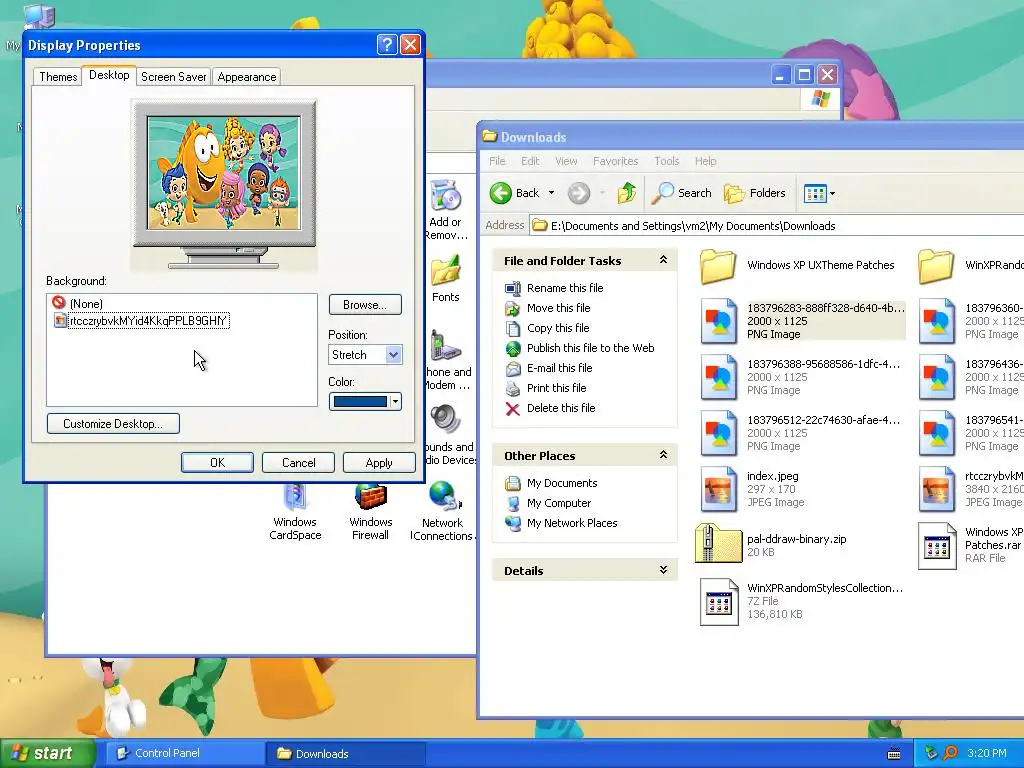The image size is (1024, 768).
Task: Select Windows XP Patches.rar file
Action: (x=971, y=545)
